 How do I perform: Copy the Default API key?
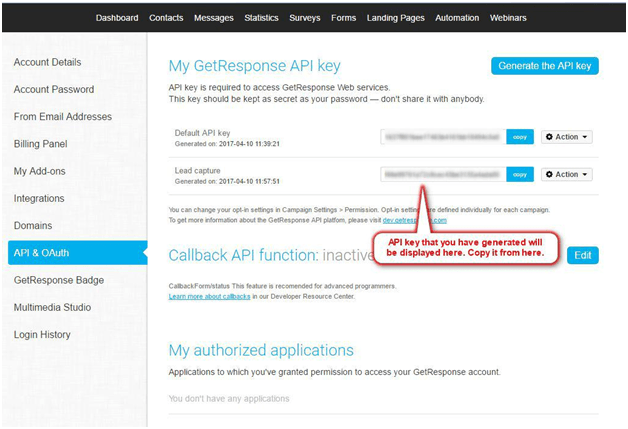520,137
